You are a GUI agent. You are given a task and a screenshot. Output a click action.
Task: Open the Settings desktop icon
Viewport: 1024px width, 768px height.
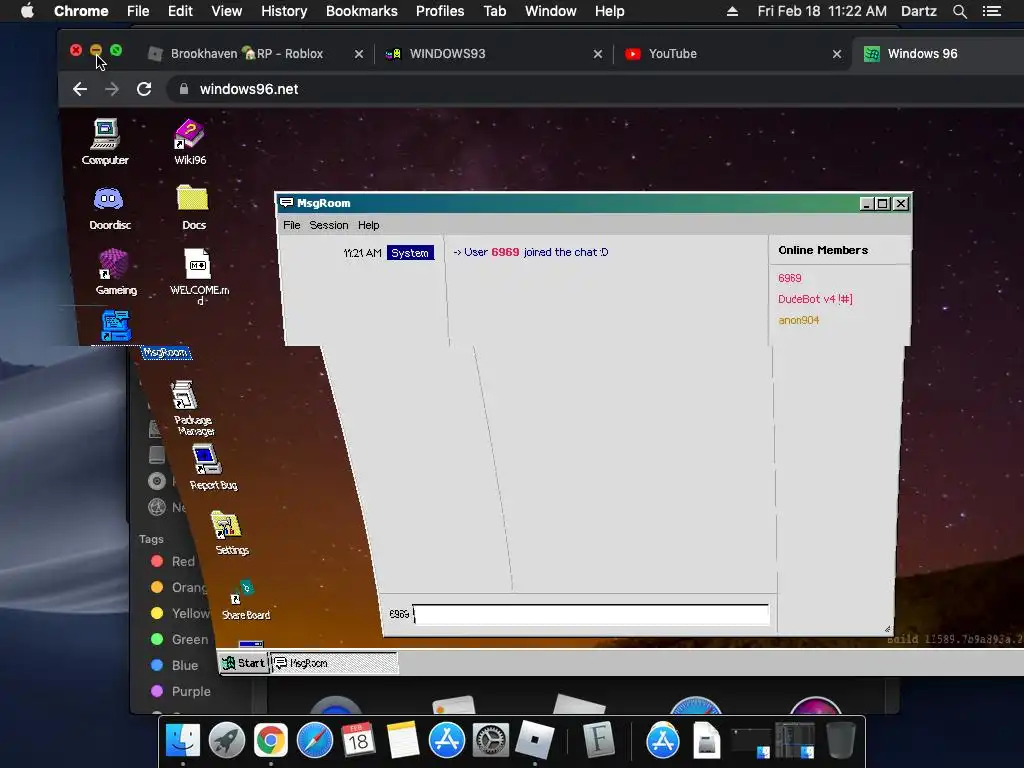coord(230,533)
